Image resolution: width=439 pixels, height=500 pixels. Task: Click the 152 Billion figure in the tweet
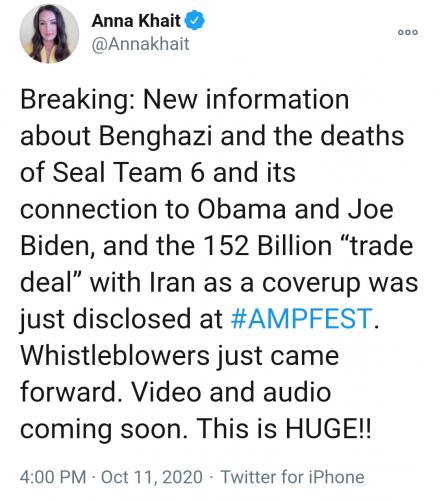pos(268,246)
